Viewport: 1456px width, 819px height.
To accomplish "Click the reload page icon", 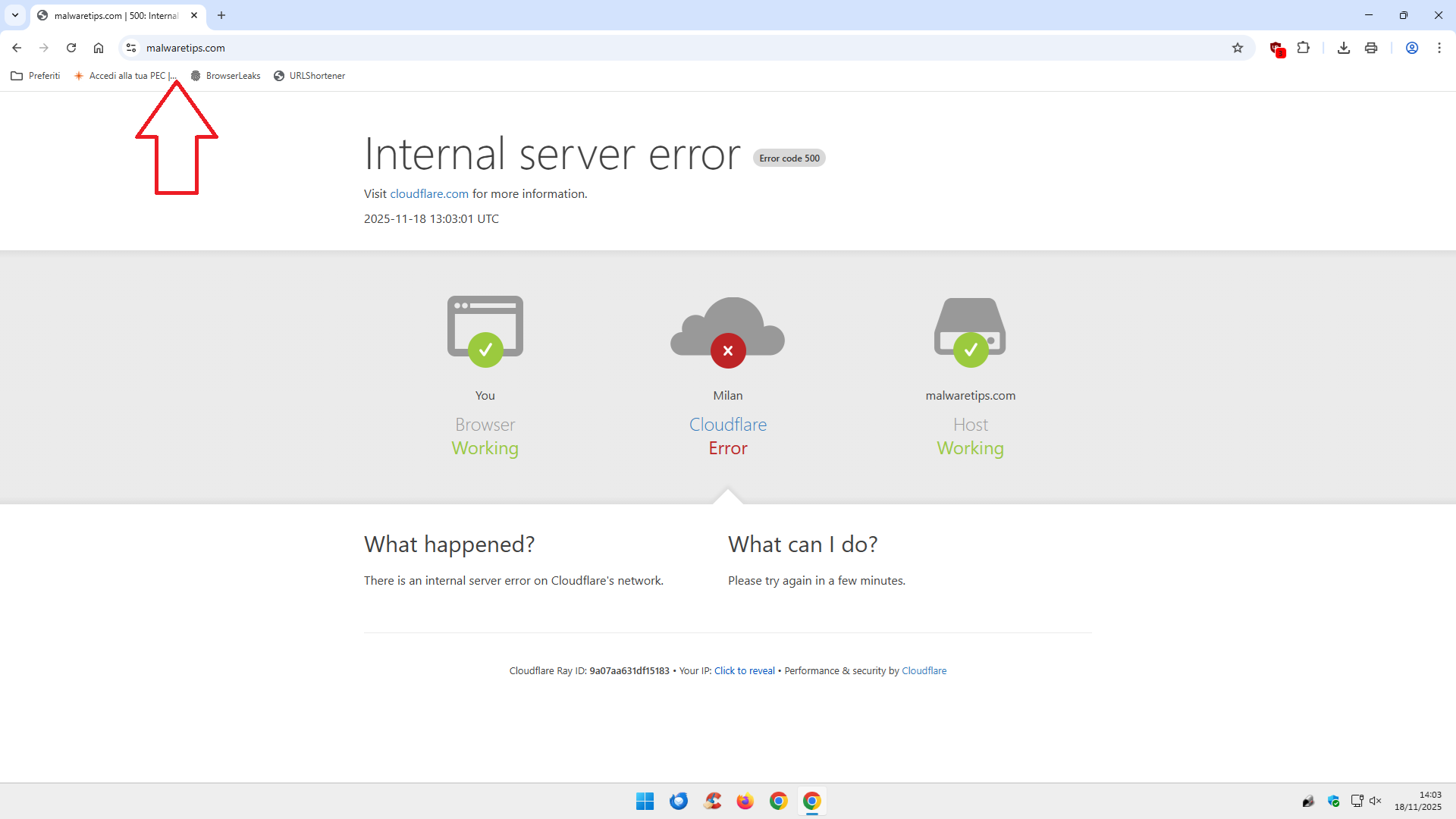I will coord(71,48).
